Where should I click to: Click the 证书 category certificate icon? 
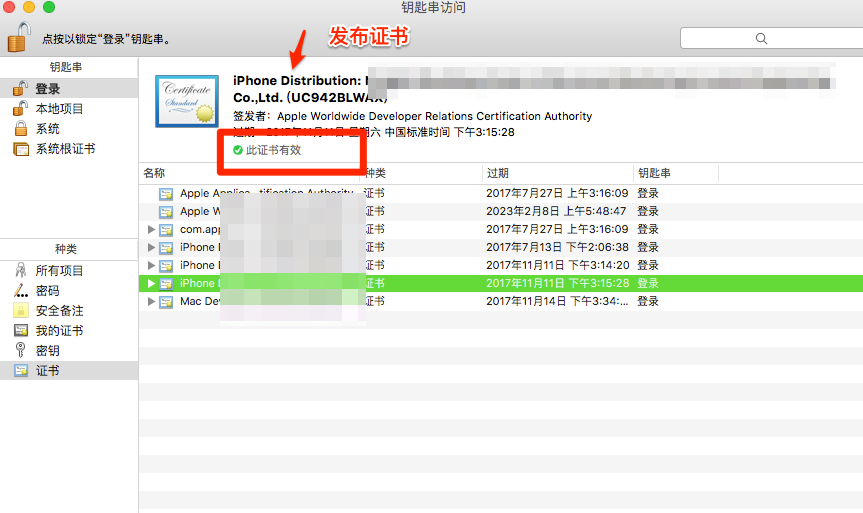click(x=21, y=370)
